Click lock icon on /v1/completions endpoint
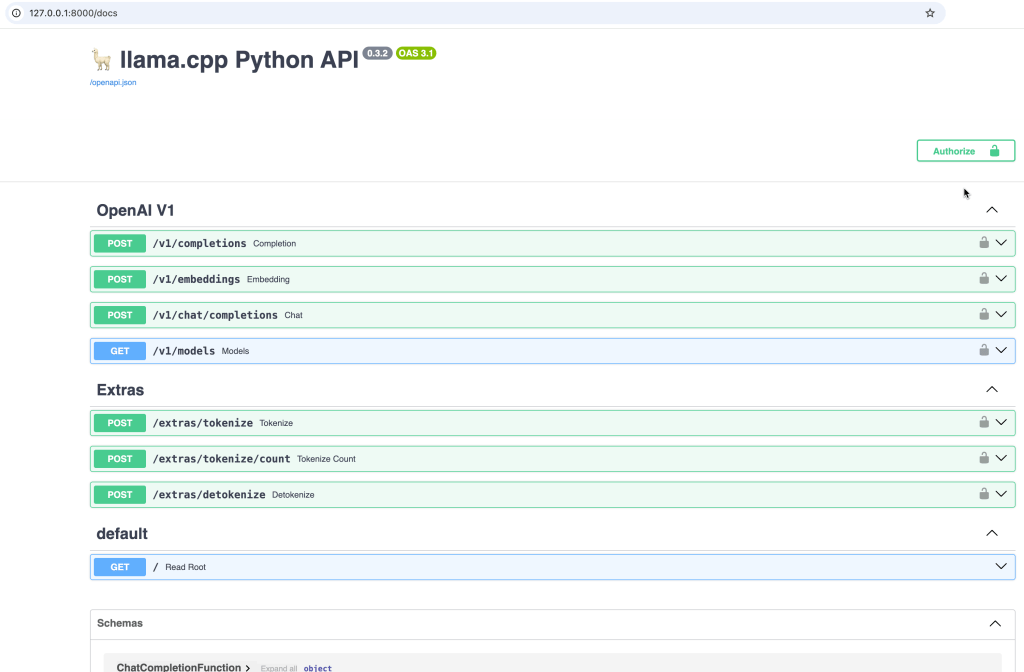 coord(984,242)
